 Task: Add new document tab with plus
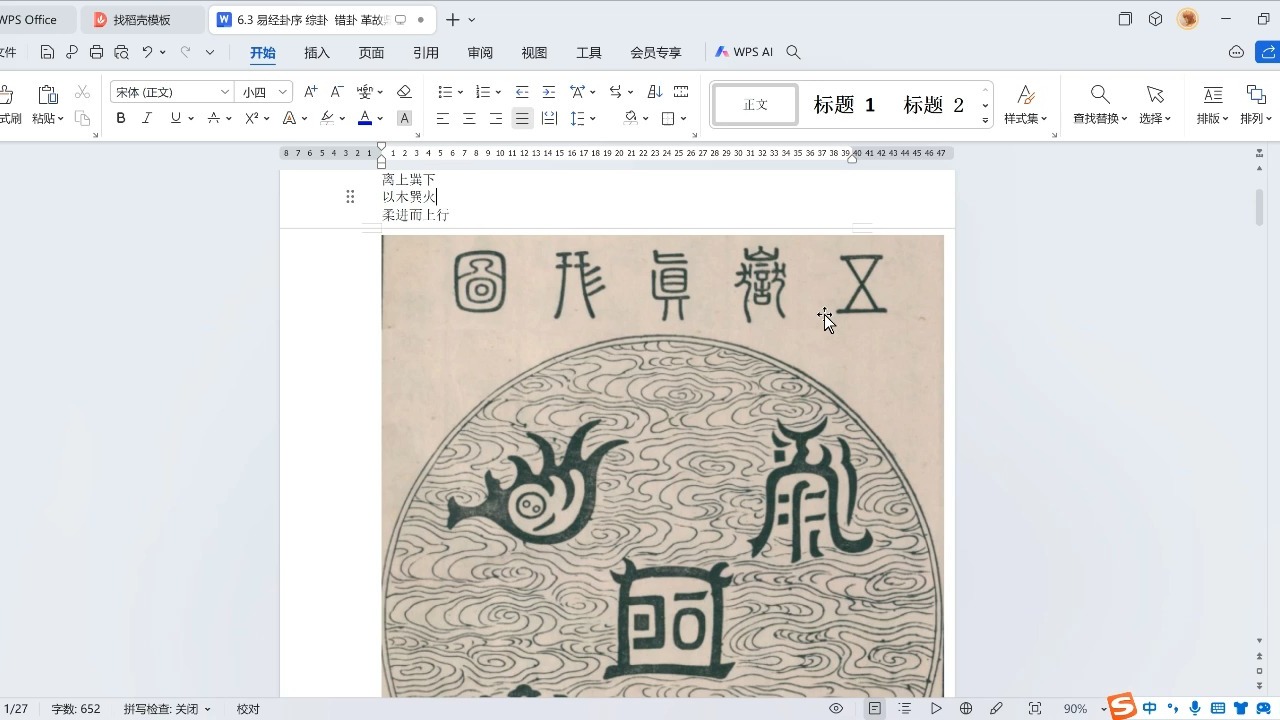tap(453, 19)
